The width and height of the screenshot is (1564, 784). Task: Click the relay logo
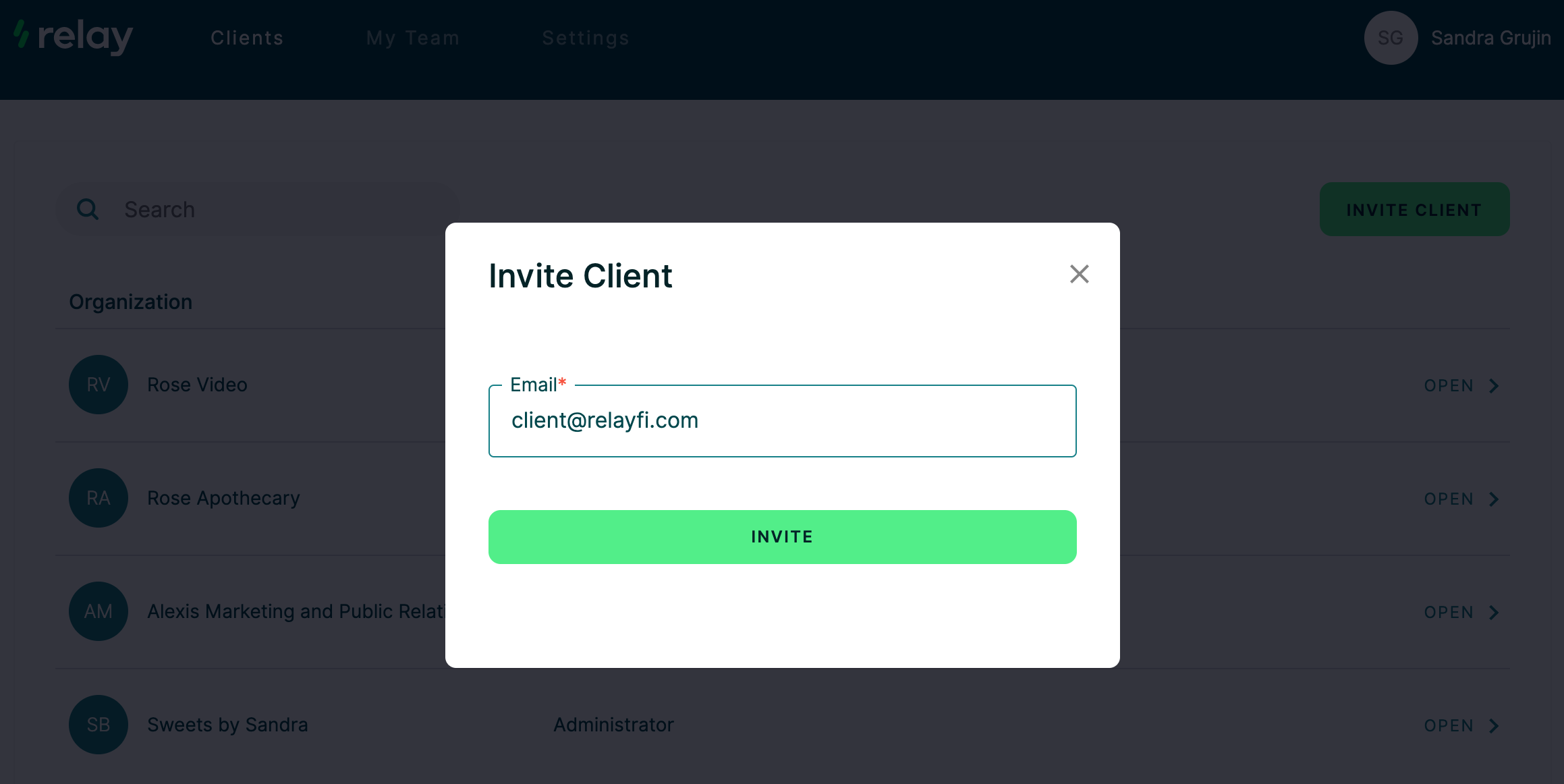[74, 37]
